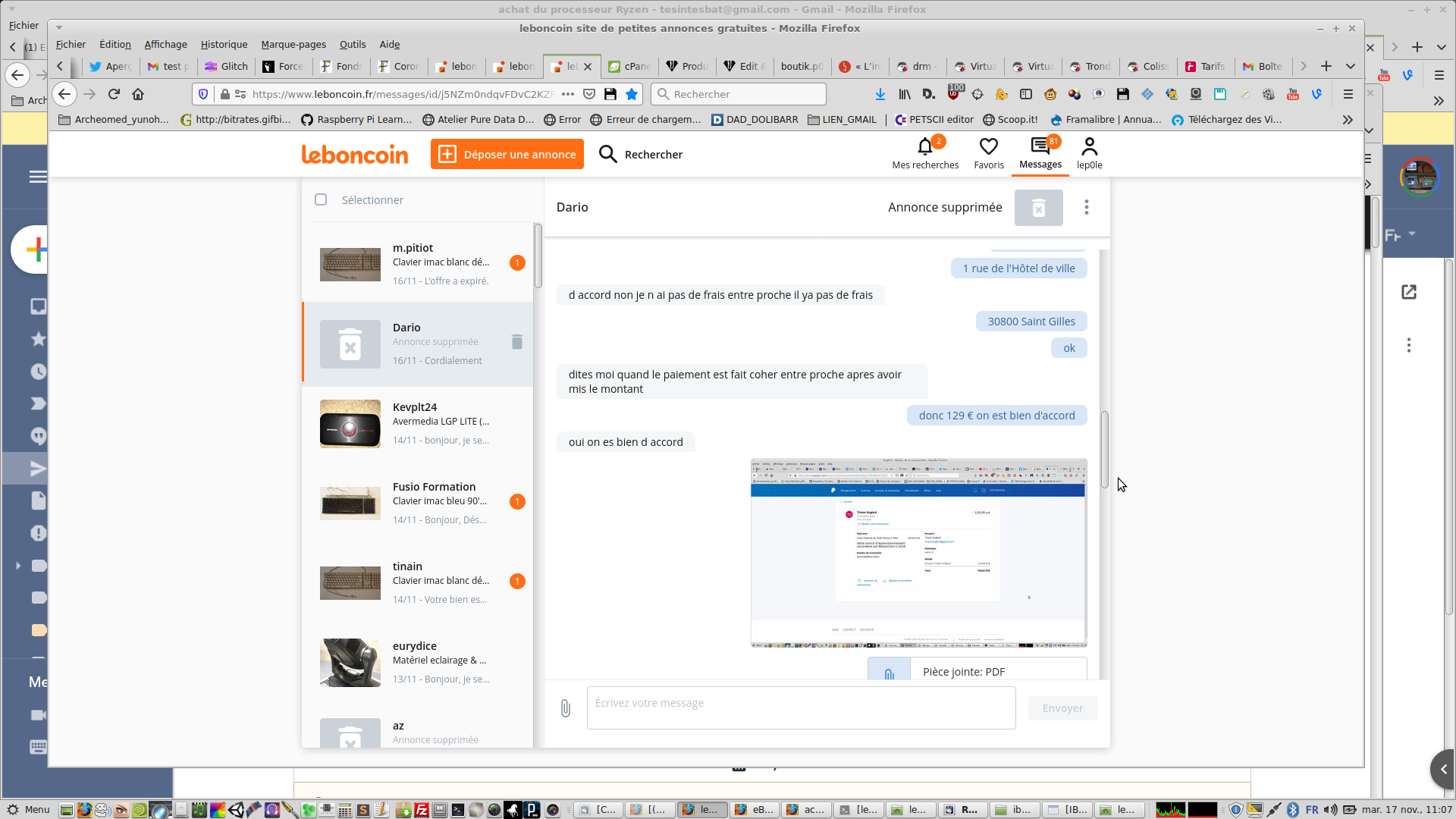Switch to the cPanel browser tab

click(x=629, y=67)
